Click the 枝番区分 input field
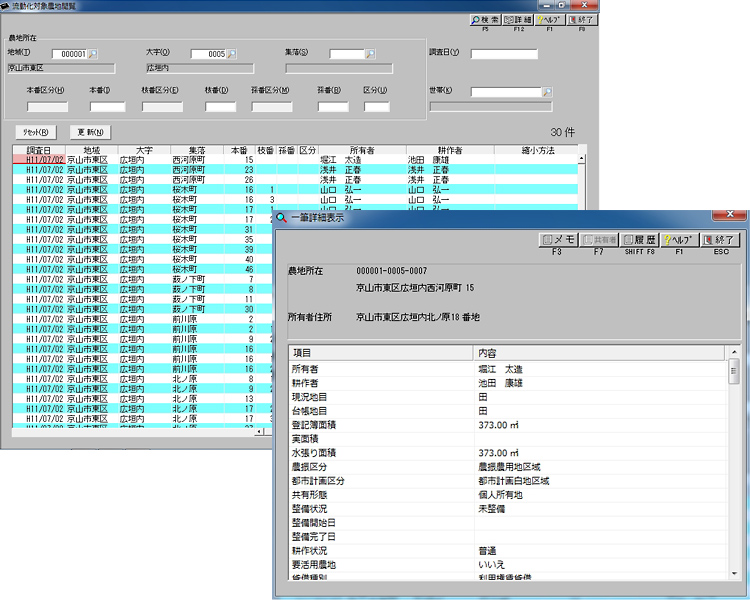 click(x=162, y=107)
